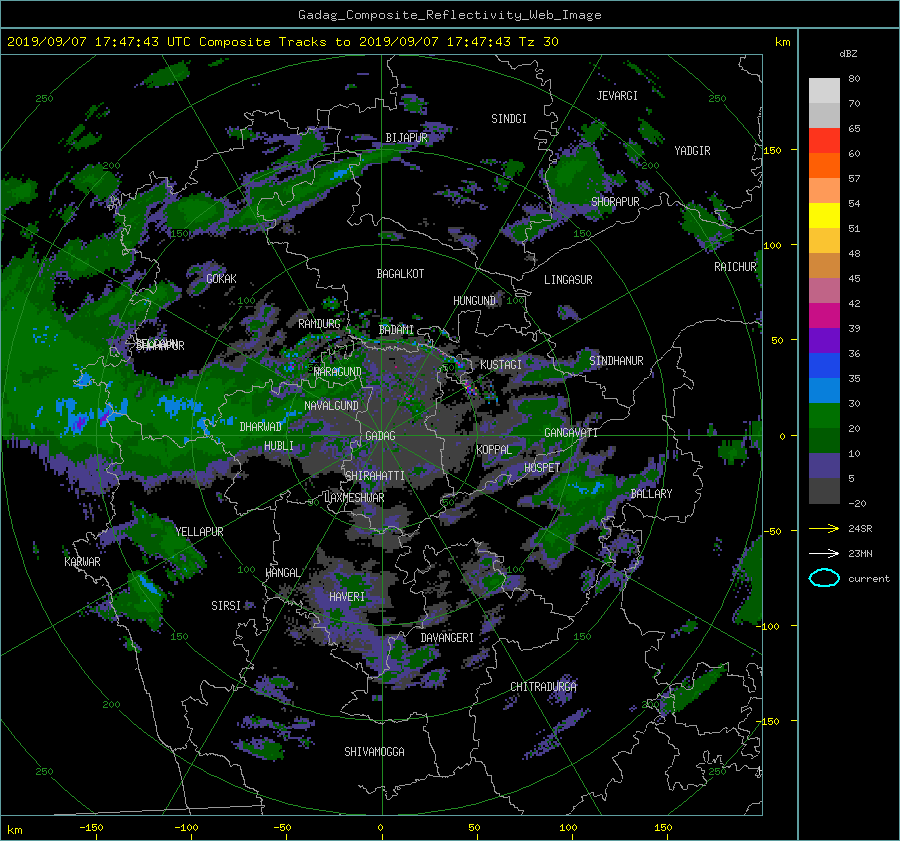This screenshot has height=841, width=900.
Task: Click the SINDGI label on the map
Action: pyautogui.click(x=509, y=119)
